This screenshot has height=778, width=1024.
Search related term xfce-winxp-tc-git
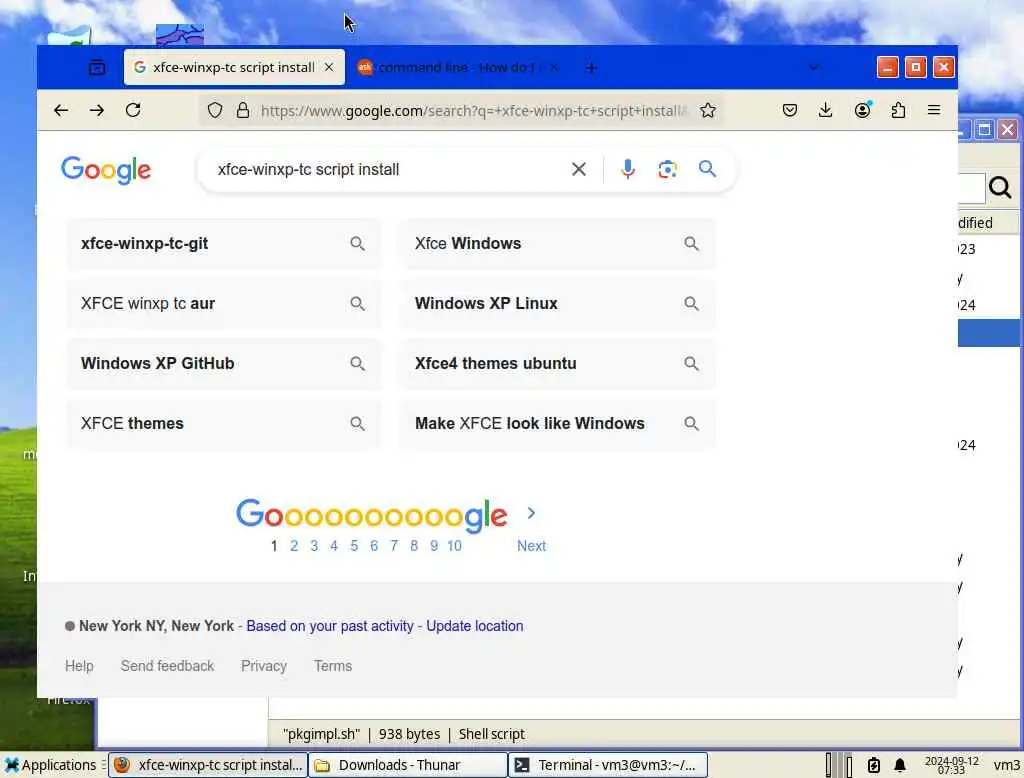[223, 244]
